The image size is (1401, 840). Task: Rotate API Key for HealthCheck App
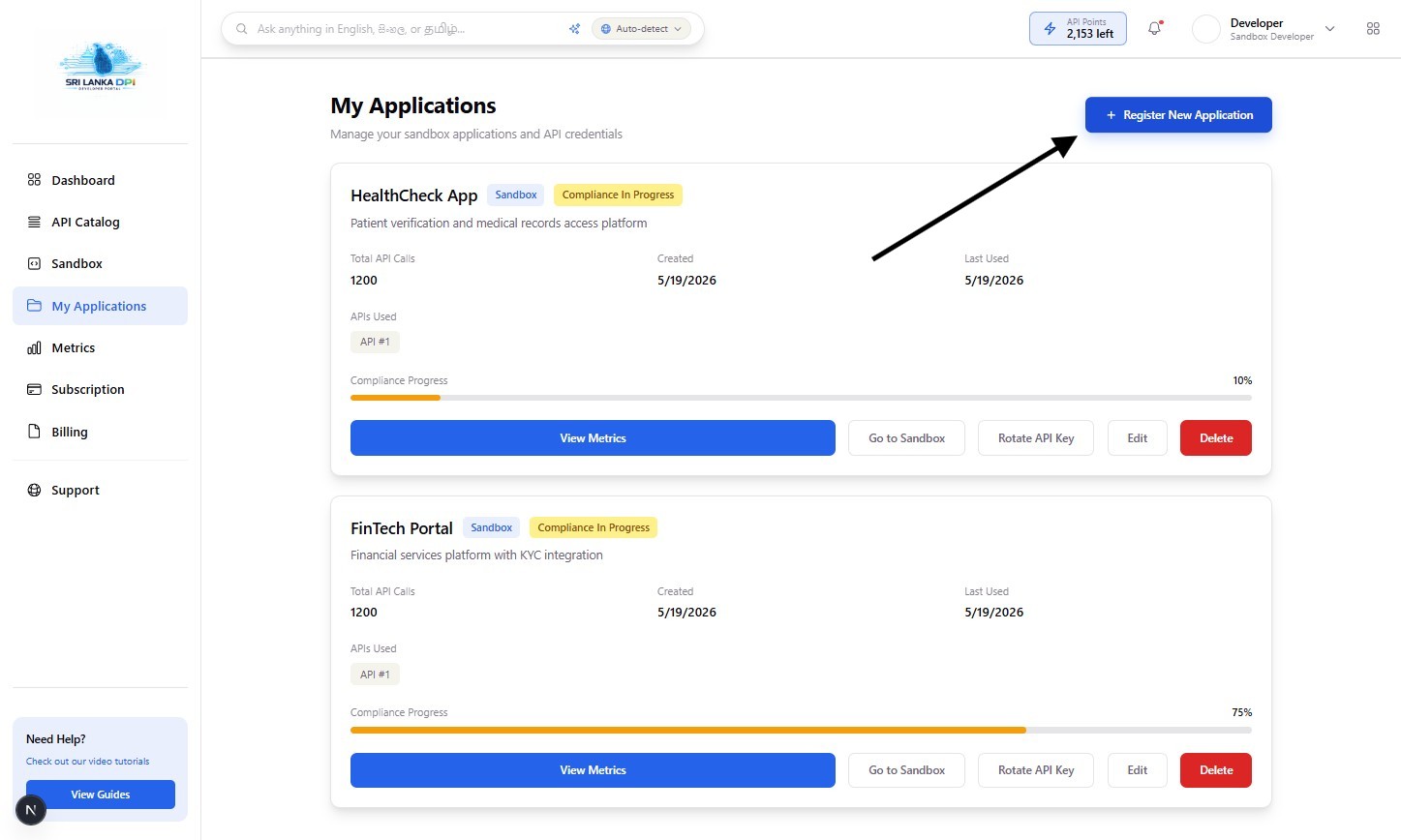1036,437
